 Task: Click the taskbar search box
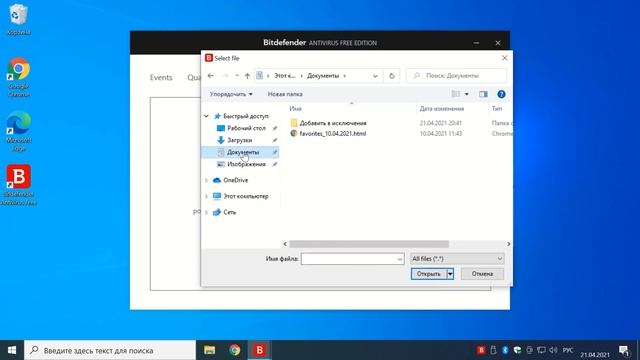pyautogui.click(x=110, y=350)
